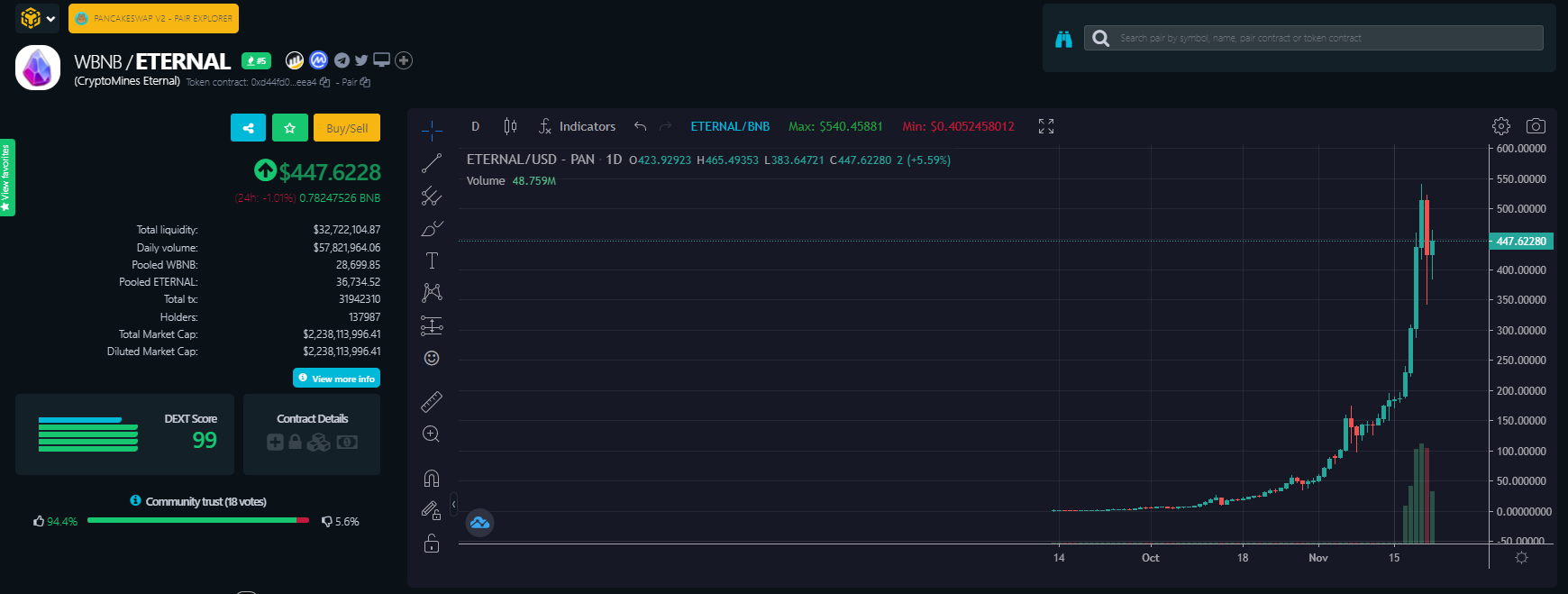Viewport: 1568px width, 594px height.
Task: Open the View favorites side tab
Action: click(x=7, y=178)
